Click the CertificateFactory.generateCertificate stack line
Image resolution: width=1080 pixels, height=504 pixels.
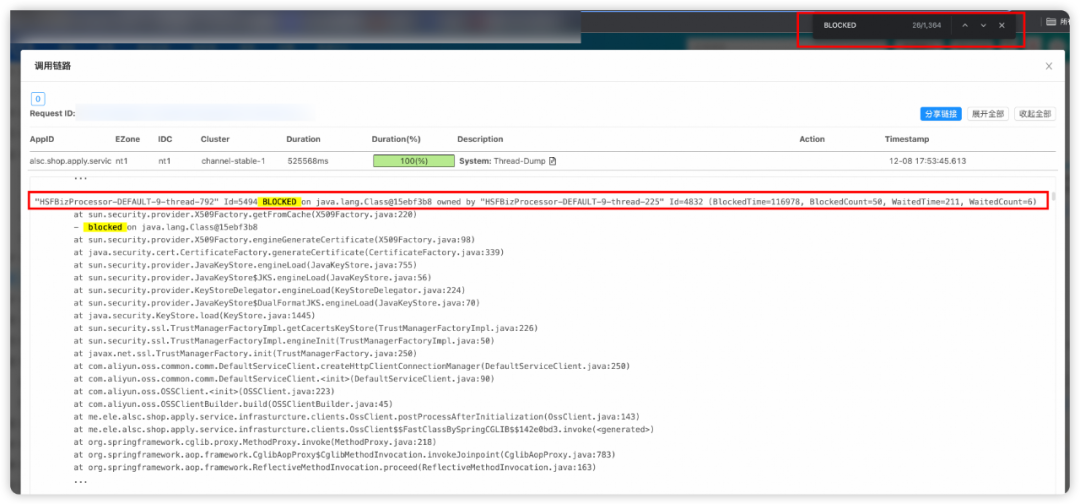tap(289, 252)
